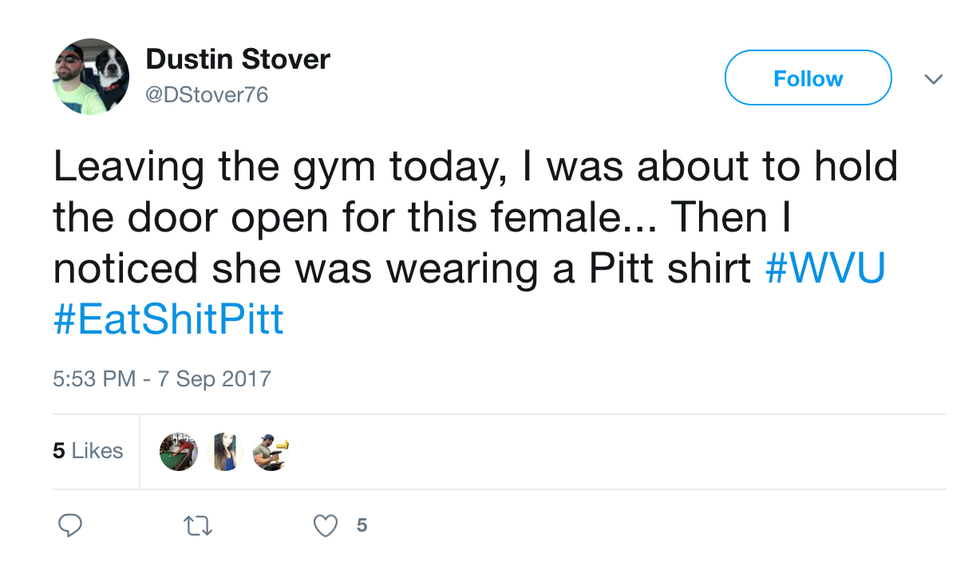
Task: Expand the tweet options chevron menu
Action: (x=933, y=79)
